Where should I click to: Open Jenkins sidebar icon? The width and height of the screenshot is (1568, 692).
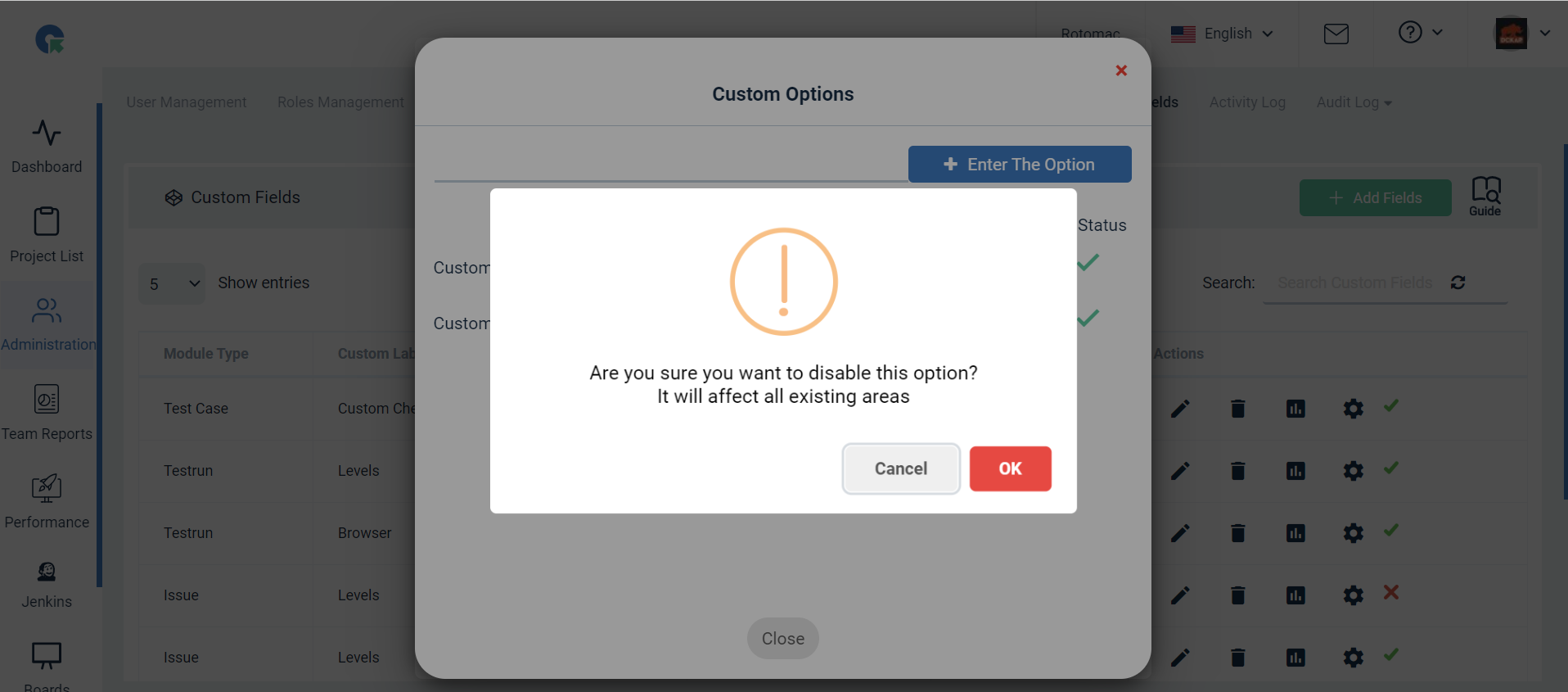point(47,571)
